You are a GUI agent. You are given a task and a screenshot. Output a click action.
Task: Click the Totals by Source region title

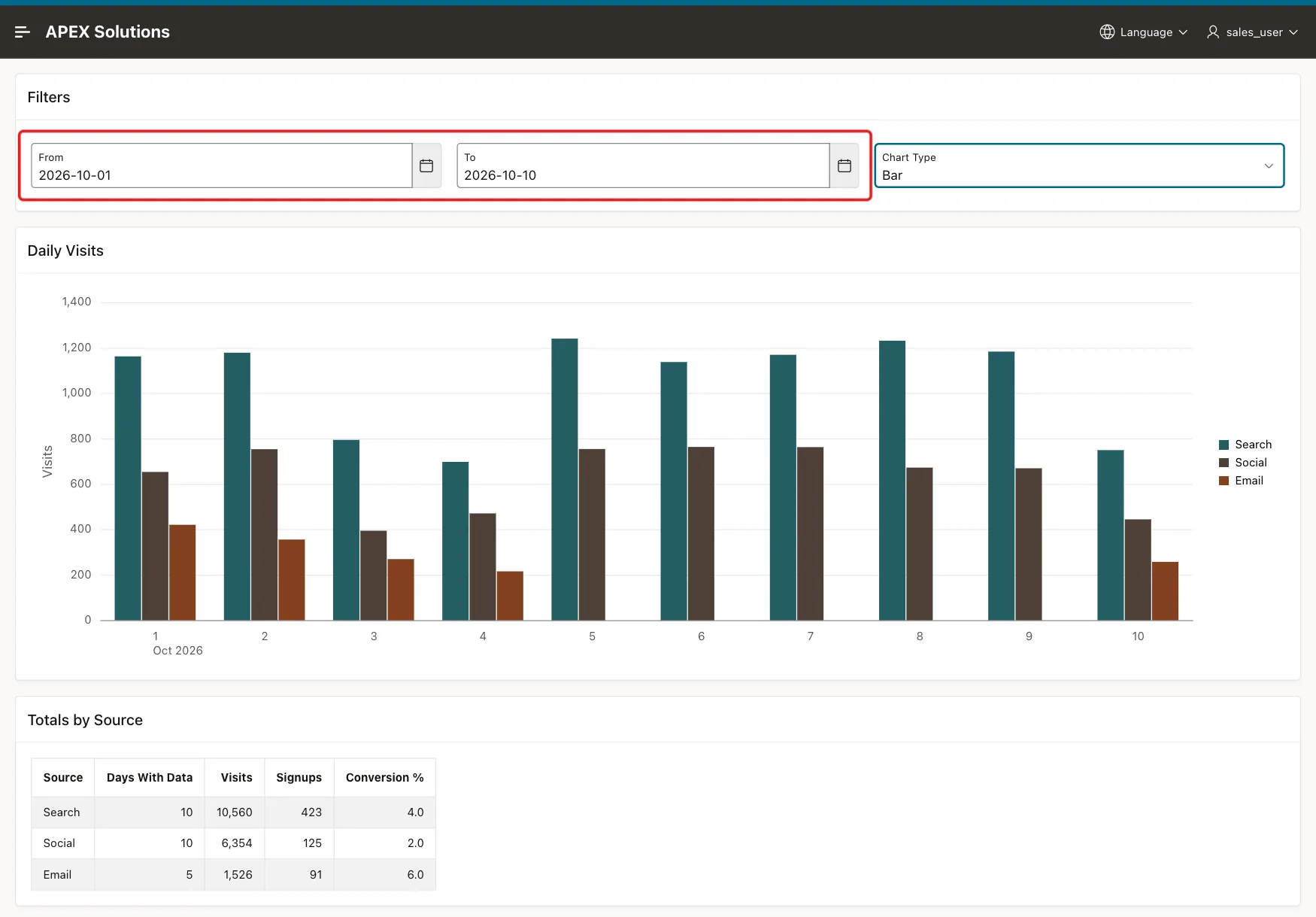pos(85,720)
